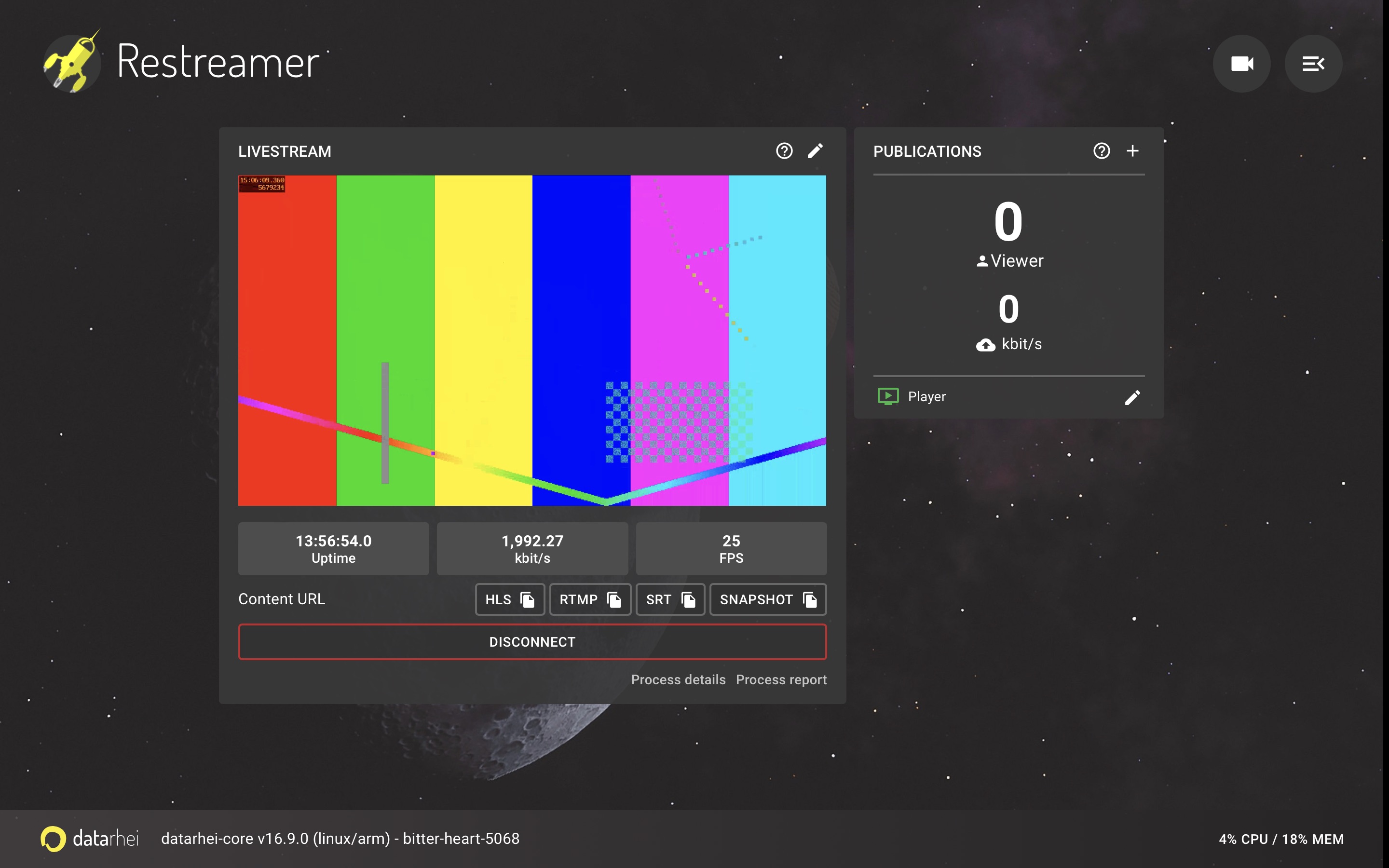Copy the RTMP URL using its copy icon
The width and height of the screenshot is (1389, 868).
coord(615,600)
